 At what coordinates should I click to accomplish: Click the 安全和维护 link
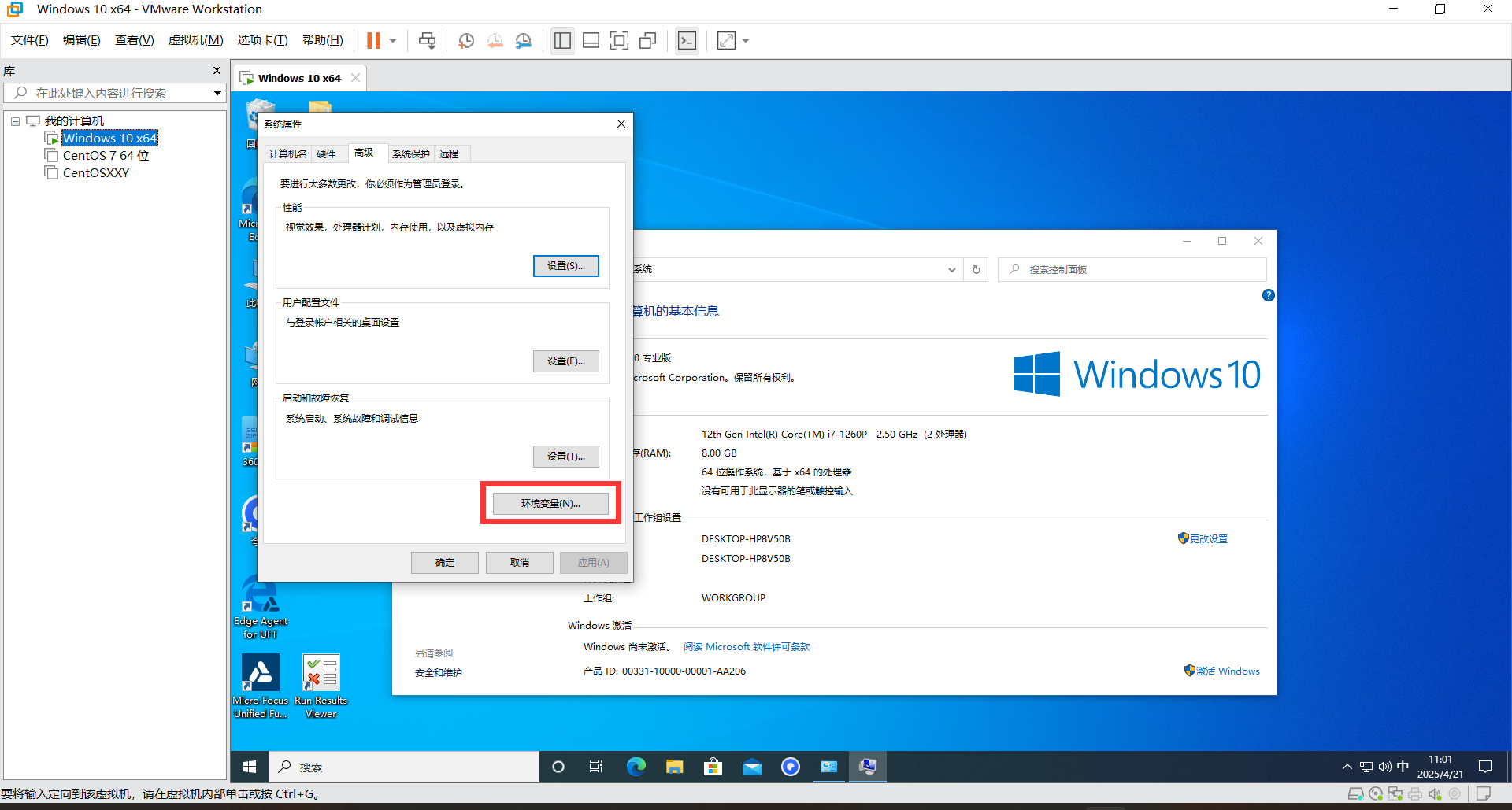coord(439,673)
